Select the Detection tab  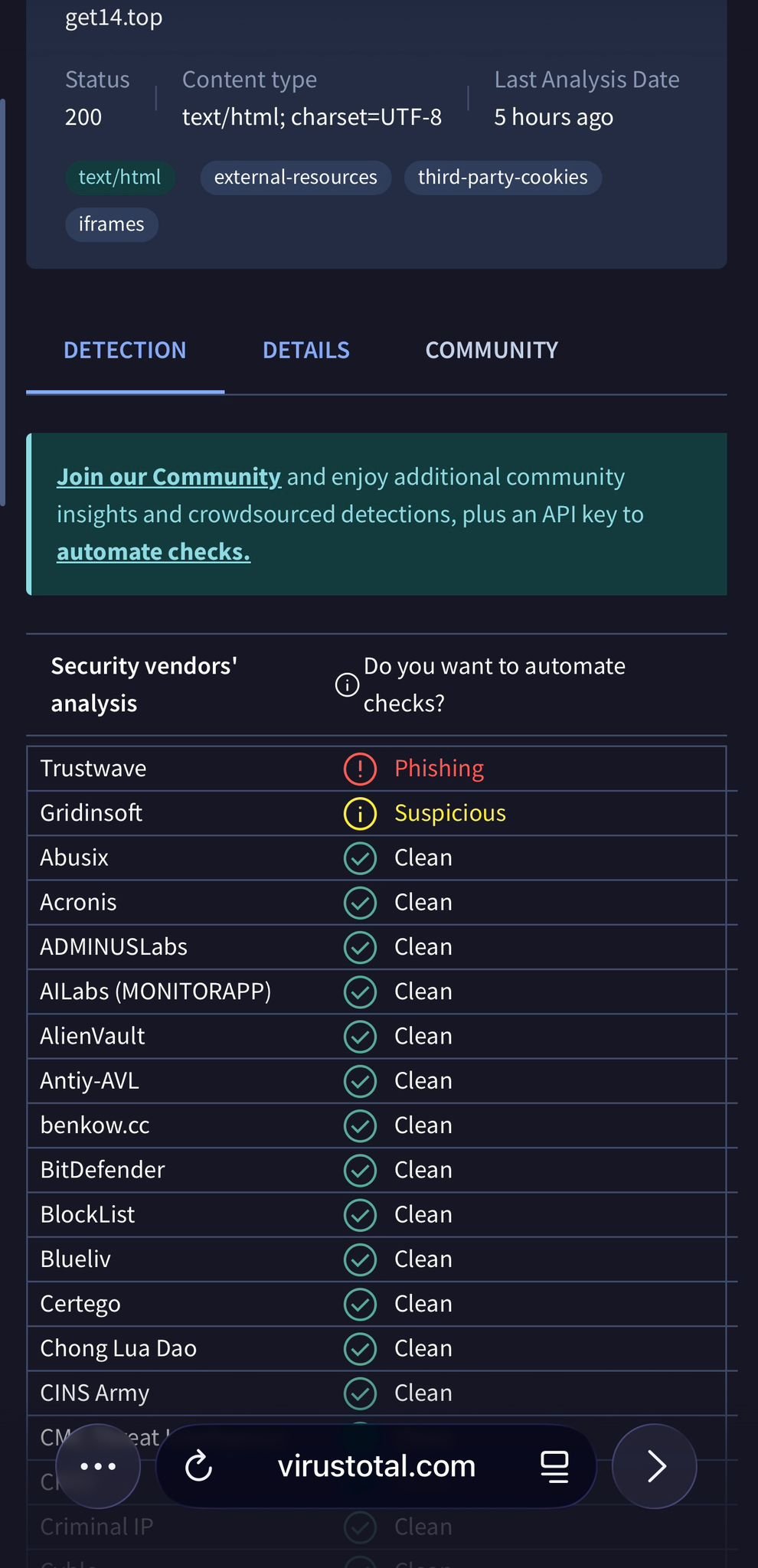125,351
